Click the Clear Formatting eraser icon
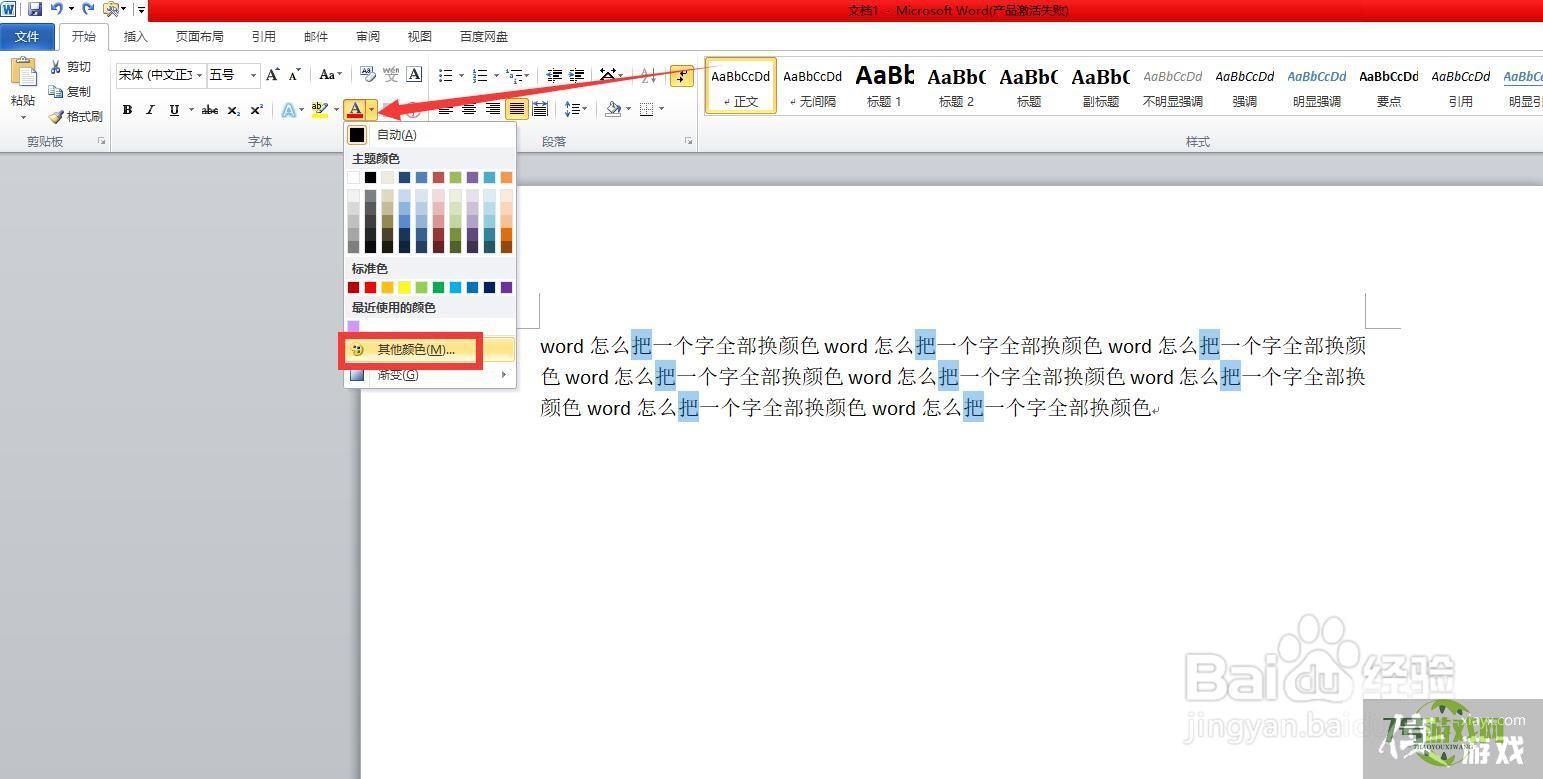The image size is (1543, 779). tap(367, 75)
